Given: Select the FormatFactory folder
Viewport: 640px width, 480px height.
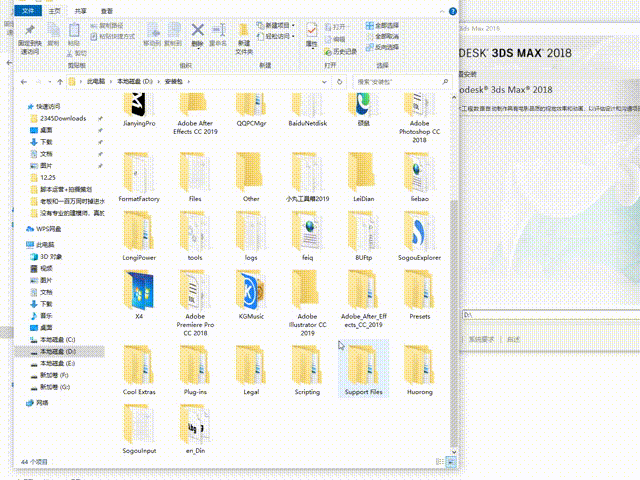Looking at the screenshot, I should coord(139,177).
